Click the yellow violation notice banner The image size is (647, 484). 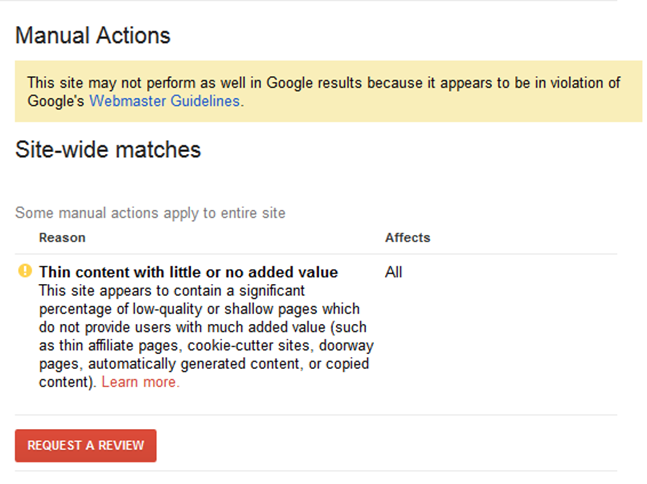click(328, 91)
